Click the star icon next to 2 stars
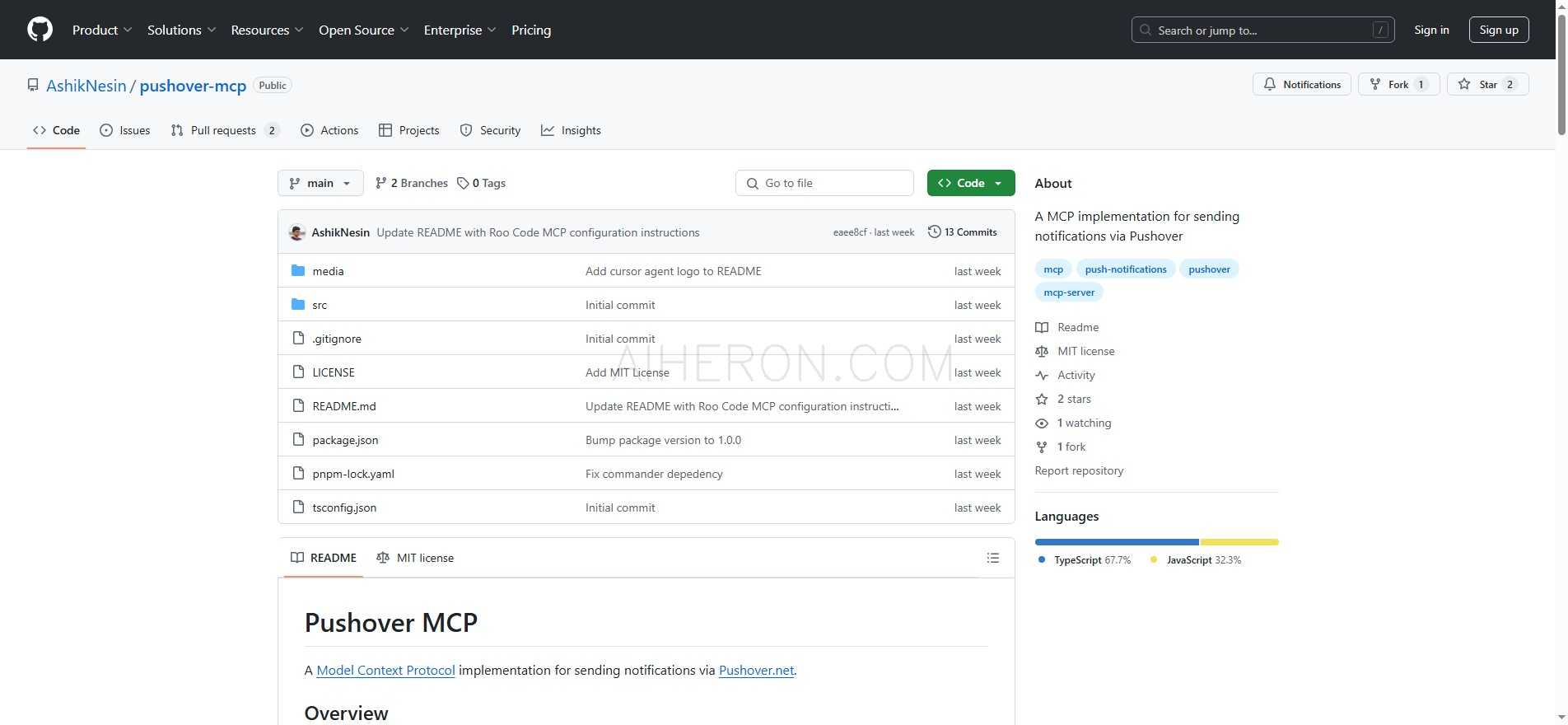Viewport: 1568px width, 725px height. (x=1042, y=399)
